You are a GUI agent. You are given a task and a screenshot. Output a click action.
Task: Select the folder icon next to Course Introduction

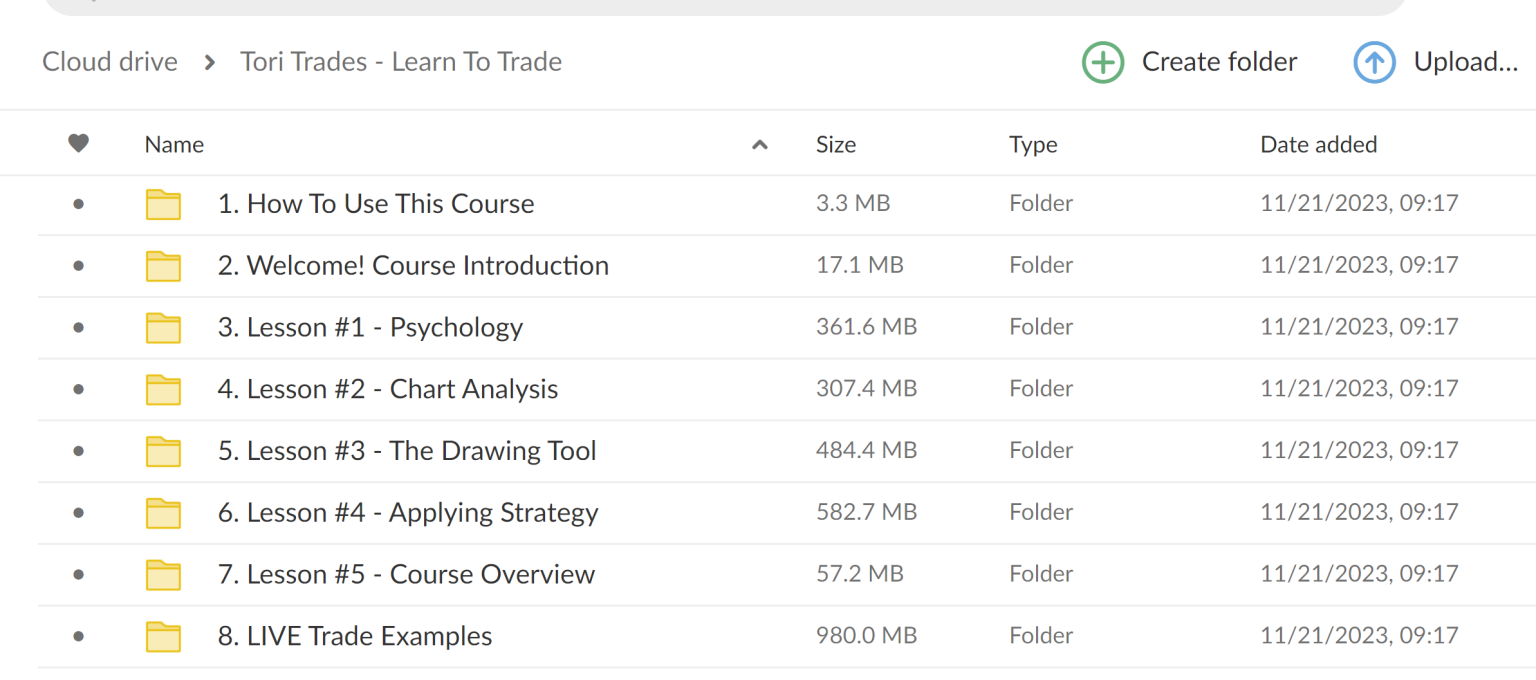163,265
